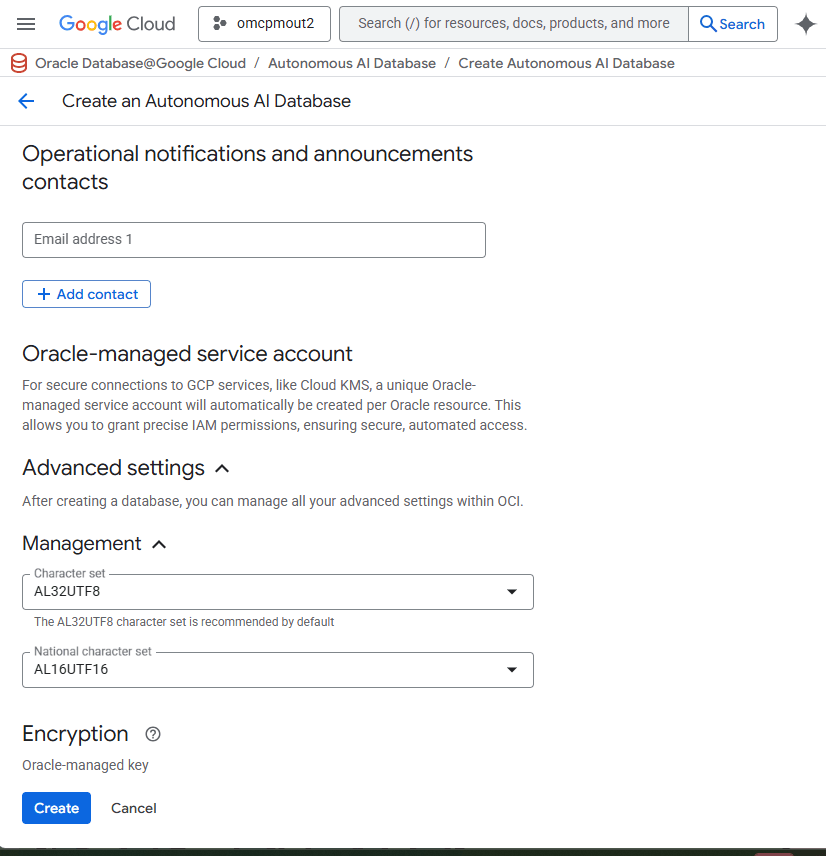Navigate to Autonomous AI Database breadcrumb

pos(351,62)
